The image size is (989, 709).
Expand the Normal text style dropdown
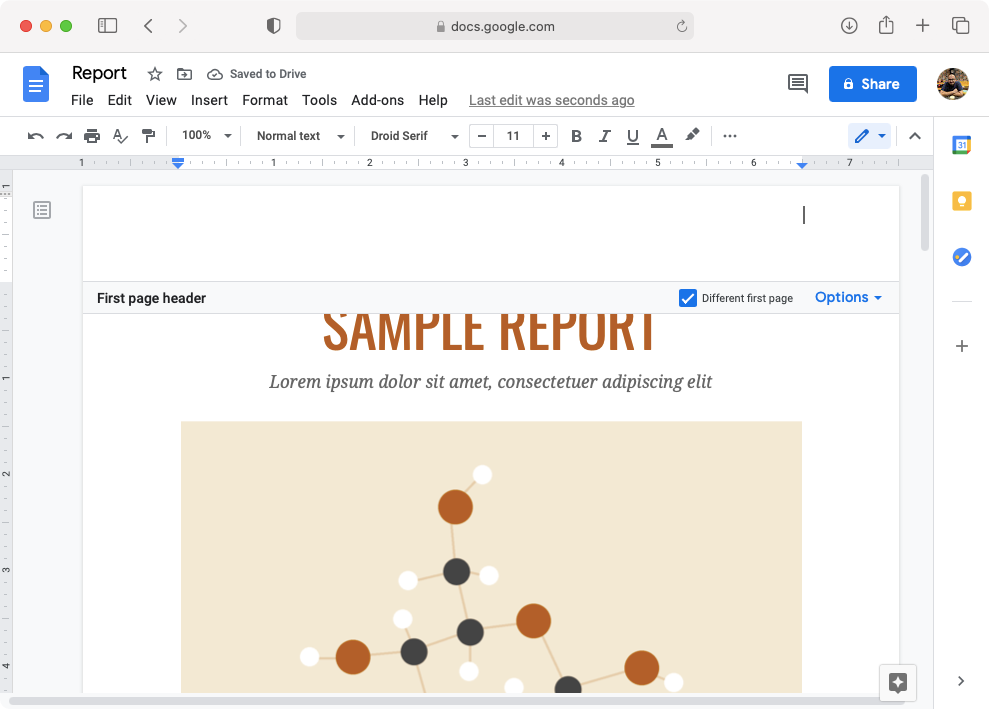300,136
